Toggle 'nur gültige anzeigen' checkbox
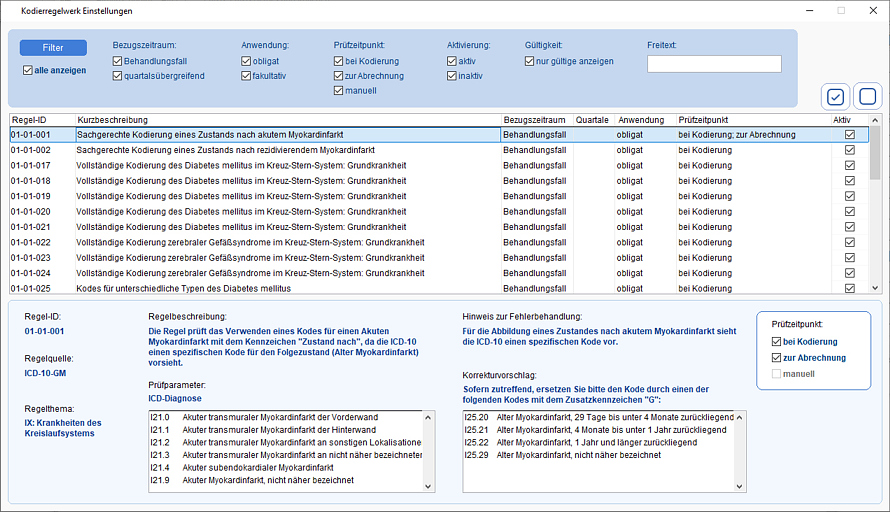The height and width of the screenshot is (512, 890). [530, 61]
